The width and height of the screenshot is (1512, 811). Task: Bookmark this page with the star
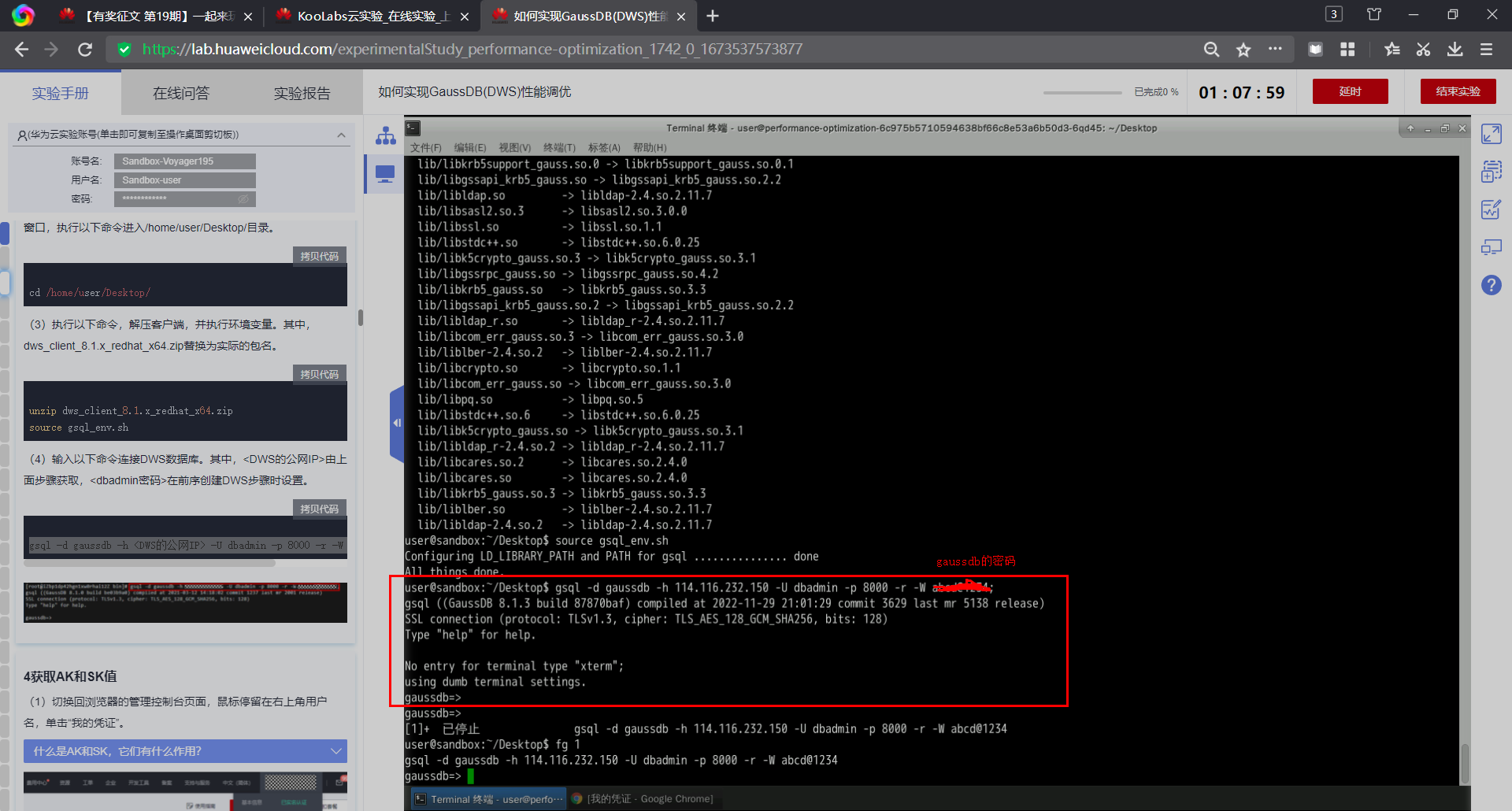click(1243, 50)
